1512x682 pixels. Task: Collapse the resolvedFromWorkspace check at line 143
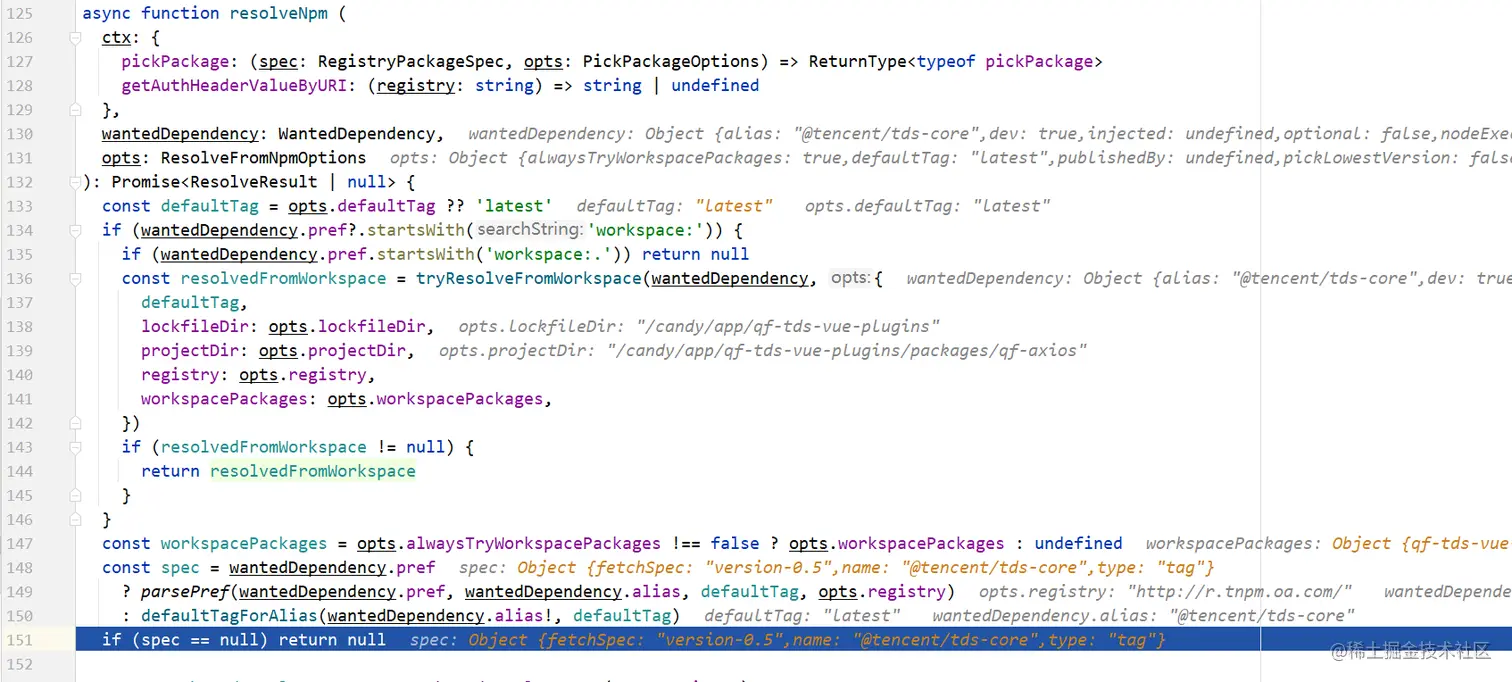coord(75,447)
